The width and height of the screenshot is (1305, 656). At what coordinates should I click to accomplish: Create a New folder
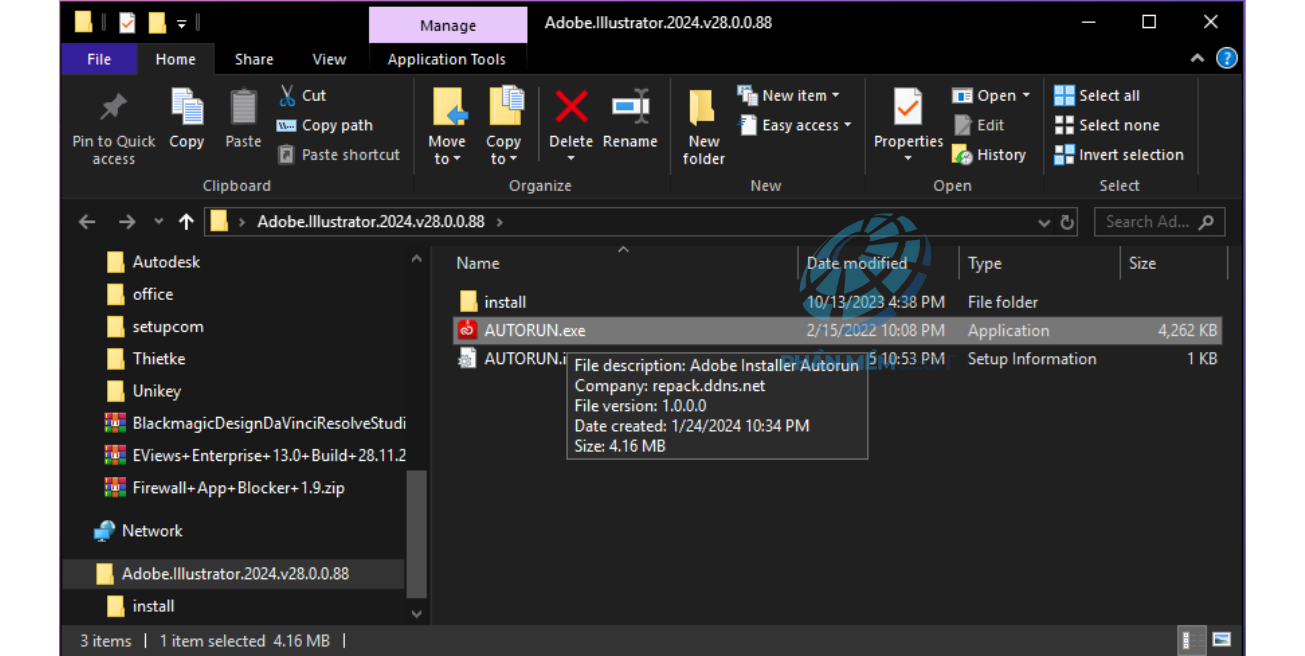tap(704, 128)
